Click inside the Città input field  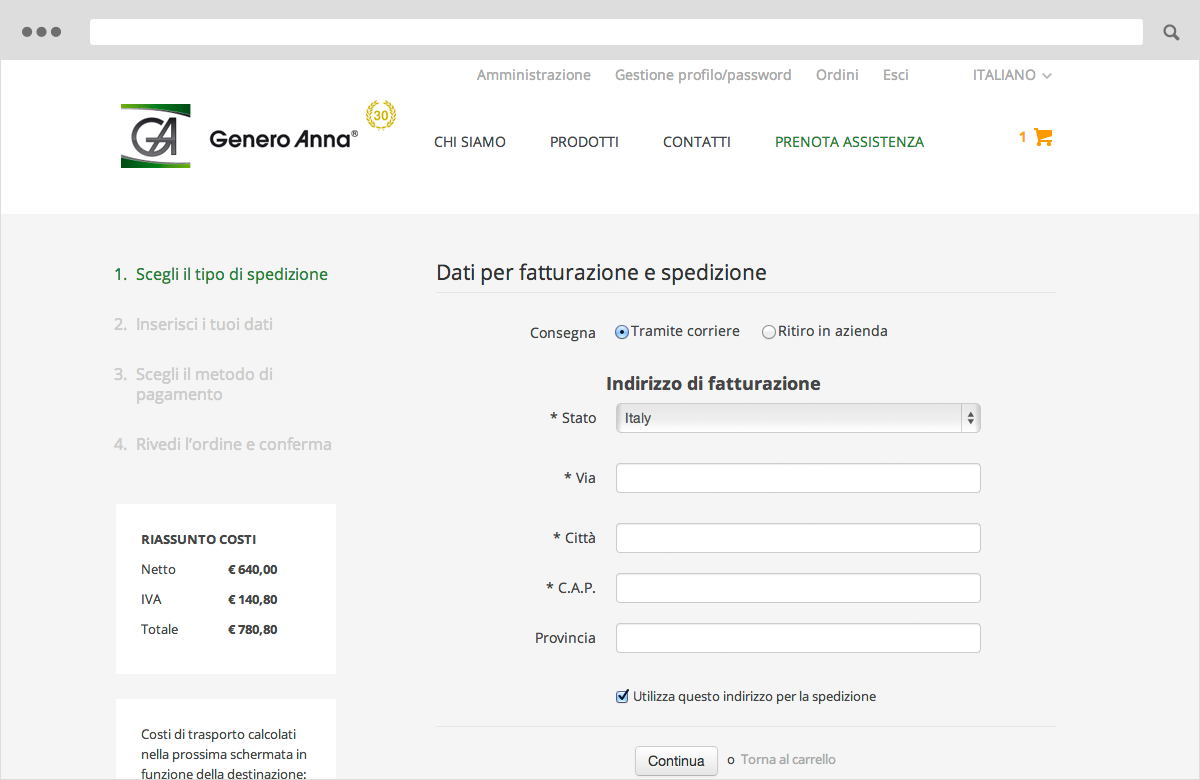pos(797,537)
